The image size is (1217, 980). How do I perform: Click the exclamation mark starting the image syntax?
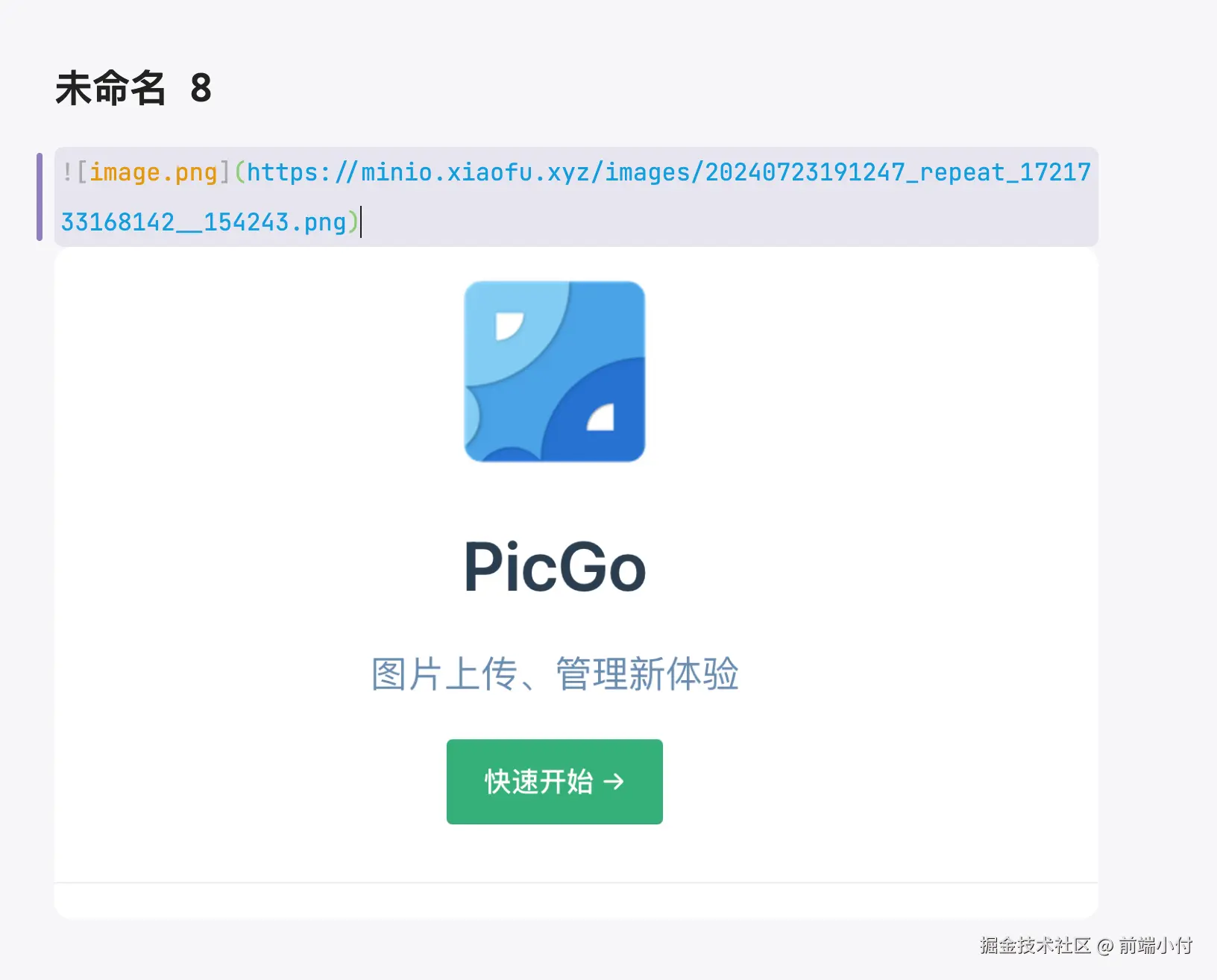tap(67, 172)
